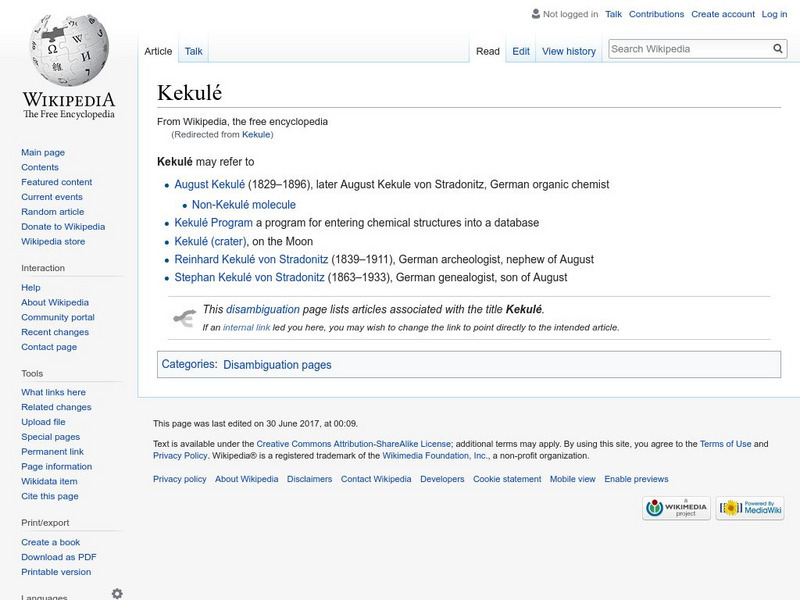Click Donate to Wikipedia
The image size is (800, 600).
63,227
